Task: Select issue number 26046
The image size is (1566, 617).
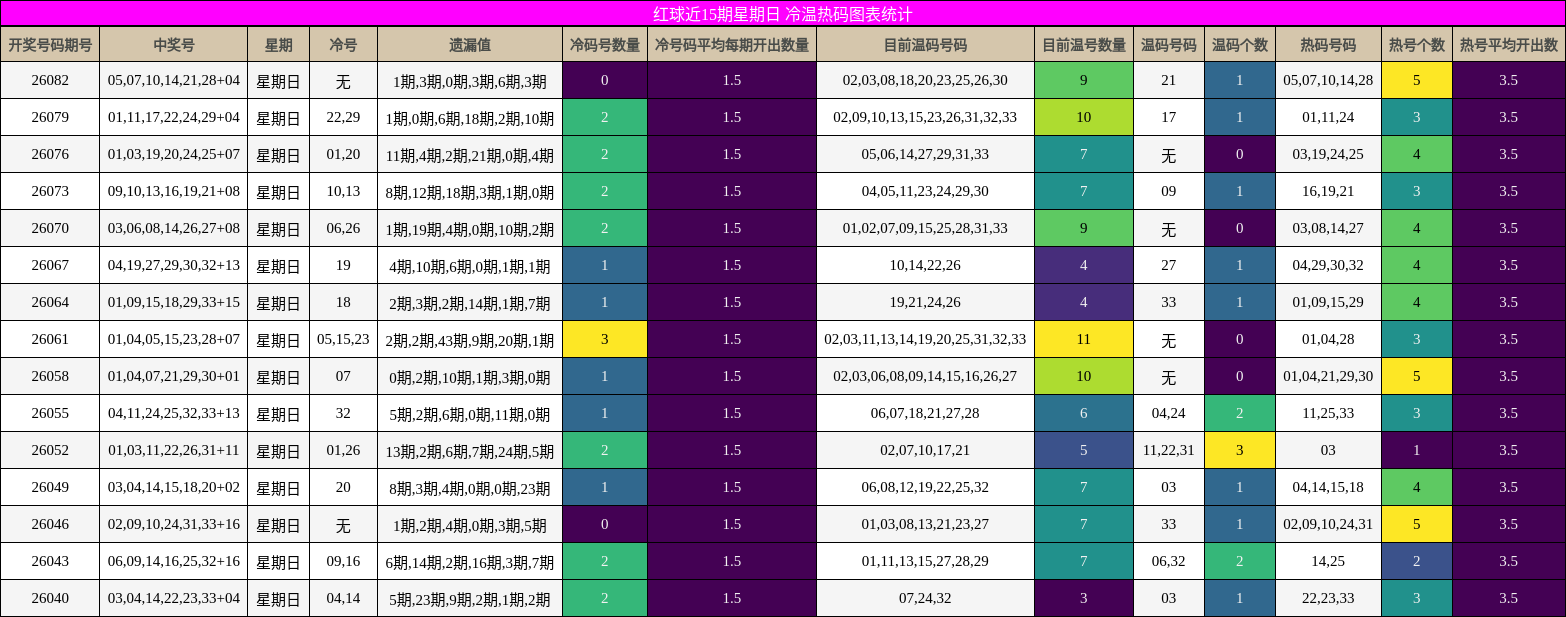Action: pyautogui.click(x=50, y=524)
